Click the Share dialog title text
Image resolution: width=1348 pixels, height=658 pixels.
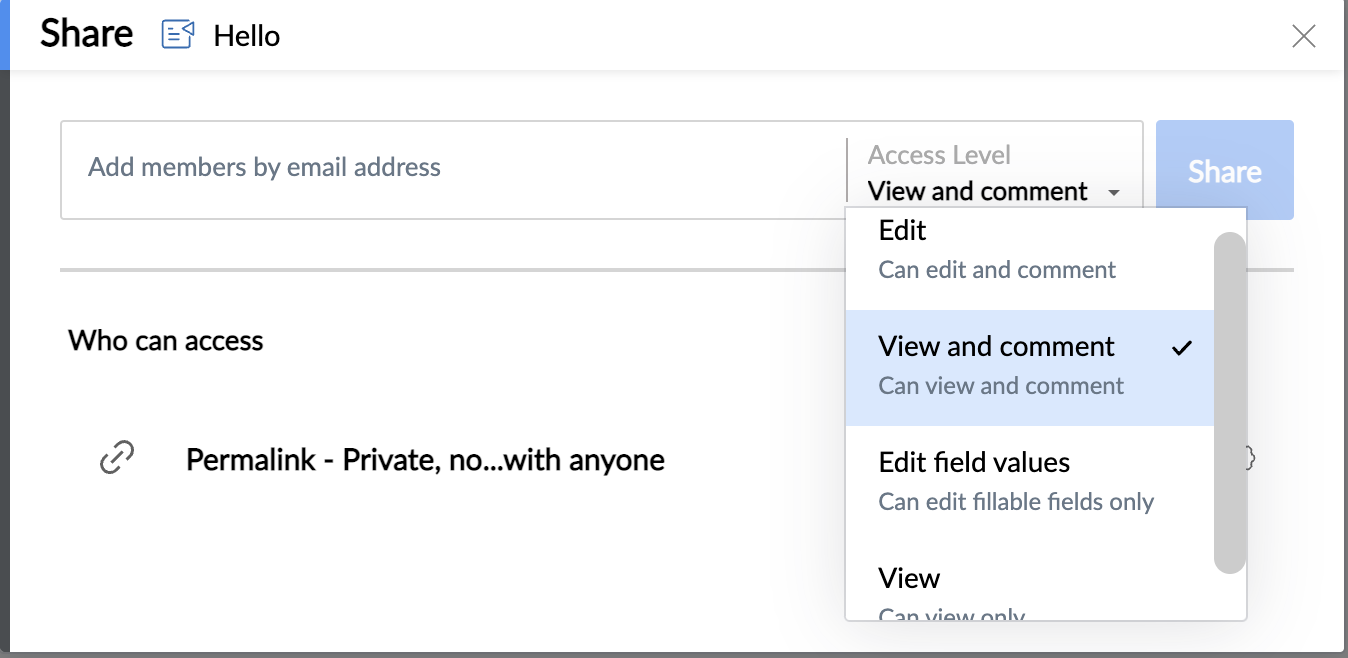click(x=86, y=34)
